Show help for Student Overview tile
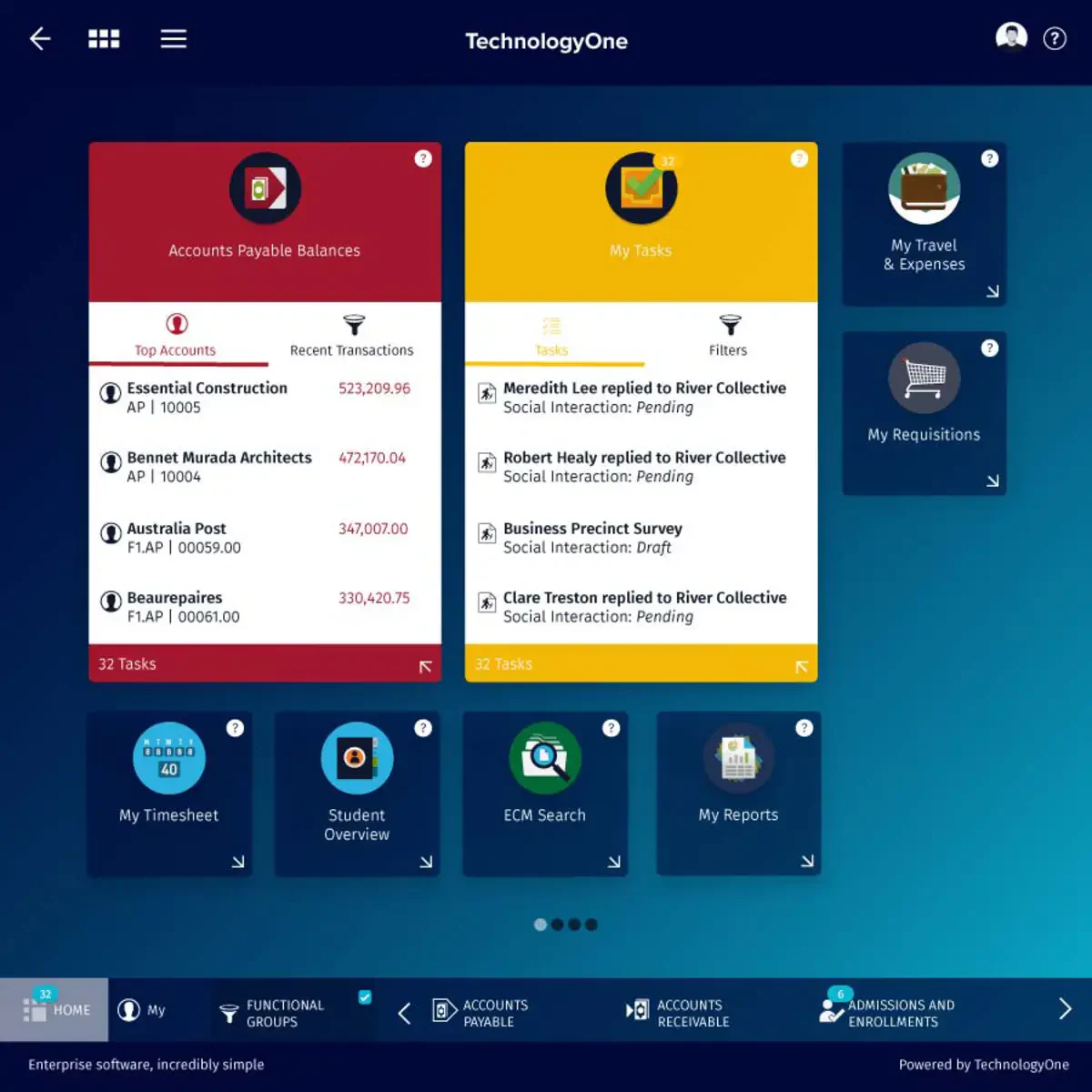1092x1092 pixels. tap(423, 728)
